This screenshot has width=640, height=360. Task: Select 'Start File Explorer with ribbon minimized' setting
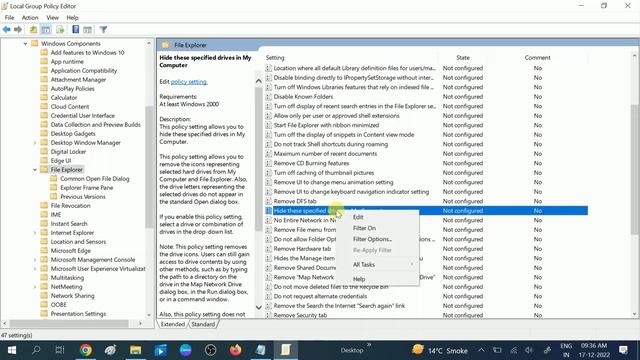pos(326,125)
